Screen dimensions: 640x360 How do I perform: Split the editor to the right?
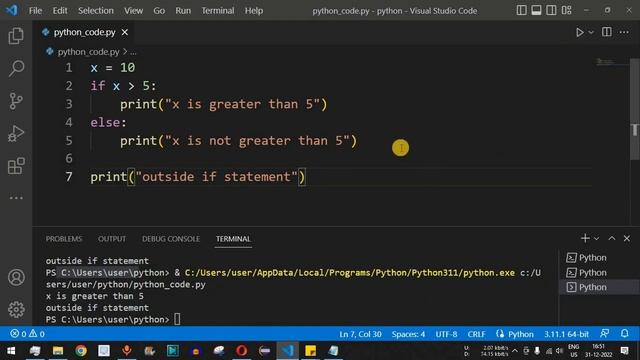(x=607, y=32)
